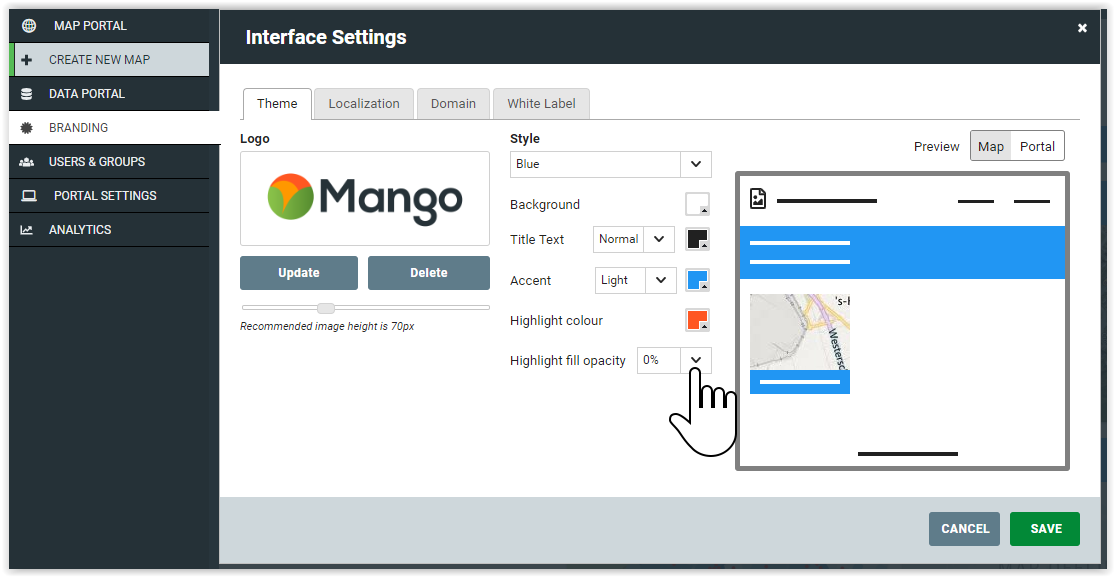Viewport: 1115px width, 577px height.
Task: Open USERS & GROUPS section
Action: [109, 162]
